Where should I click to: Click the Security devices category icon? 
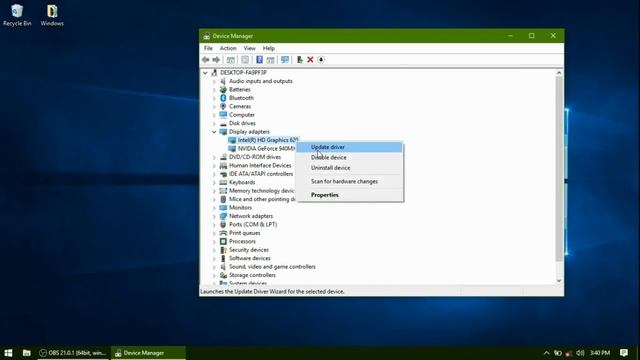pos(223,250)
